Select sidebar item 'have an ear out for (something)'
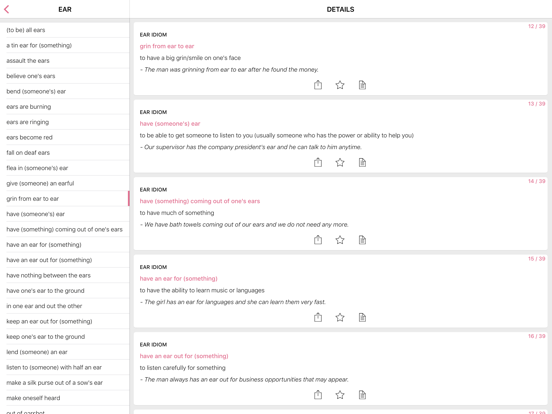 coord(65,260)
